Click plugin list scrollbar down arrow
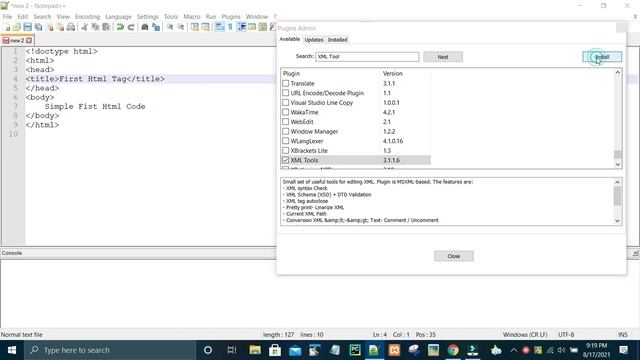Image resolution: width=640 pixels, height=360 pixels. (618, 164)
